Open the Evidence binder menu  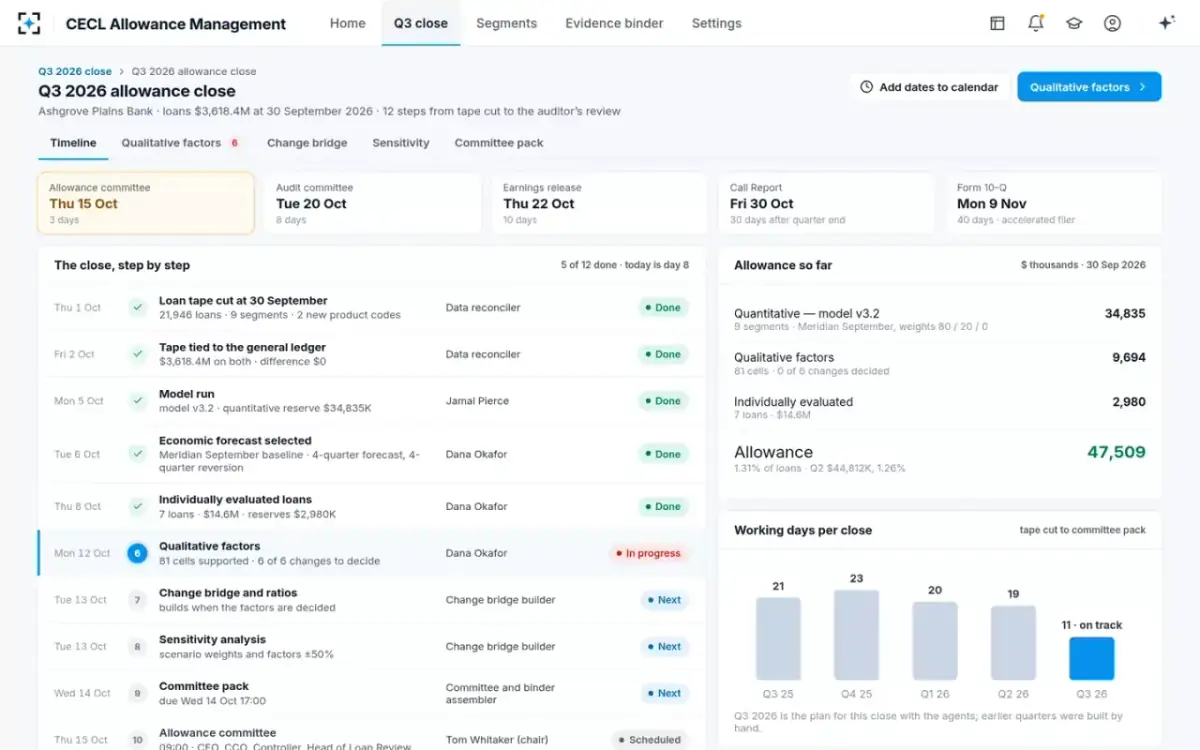click(x=614, y=23)
